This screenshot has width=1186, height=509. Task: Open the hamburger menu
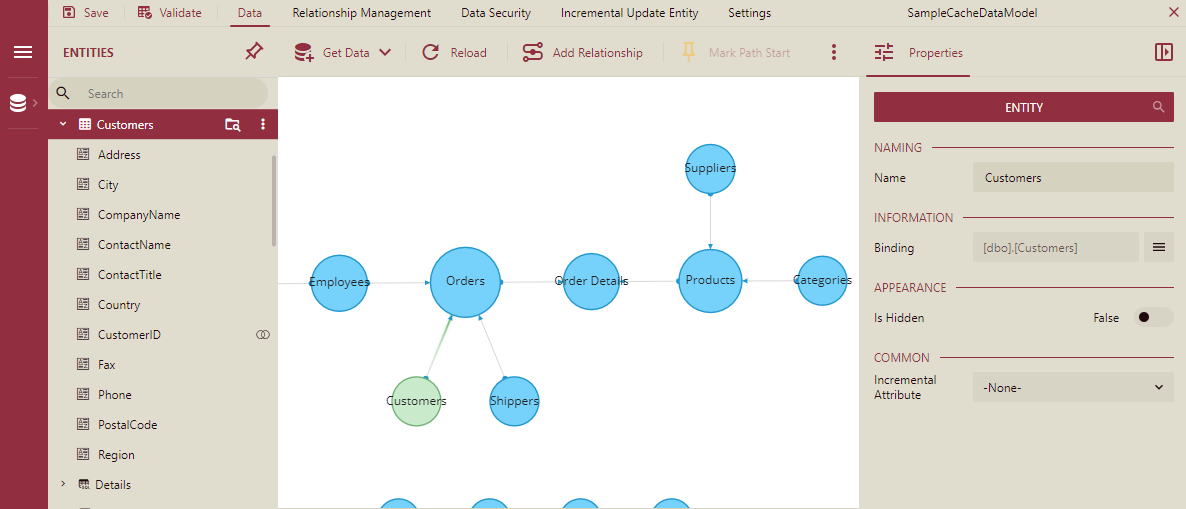[23, 52]
